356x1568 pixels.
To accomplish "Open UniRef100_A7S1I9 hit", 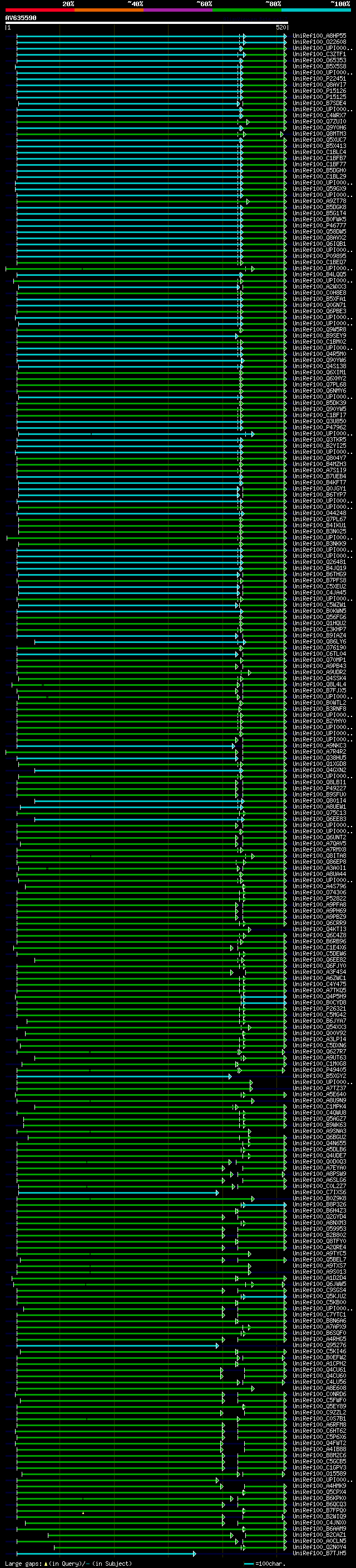I will [319, 471].
